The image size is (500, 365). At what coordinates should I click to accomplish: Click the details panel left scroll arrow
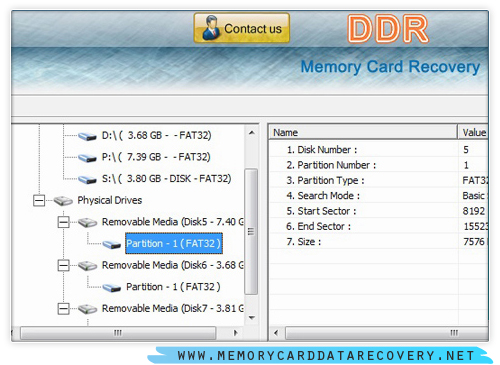pos(276,333)
